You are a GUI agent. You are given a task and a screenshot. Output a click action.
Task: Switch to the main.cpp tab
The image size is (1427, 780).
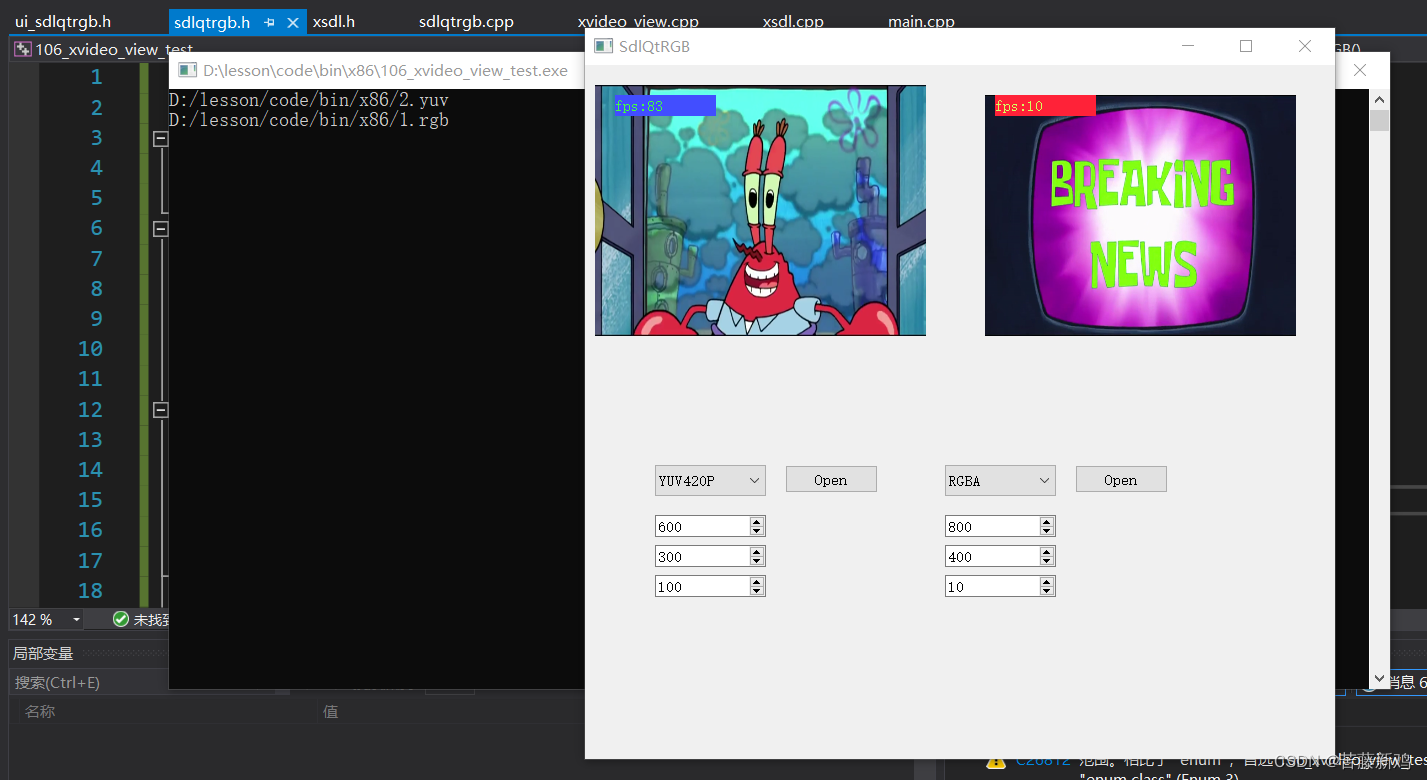pos(921,22)
